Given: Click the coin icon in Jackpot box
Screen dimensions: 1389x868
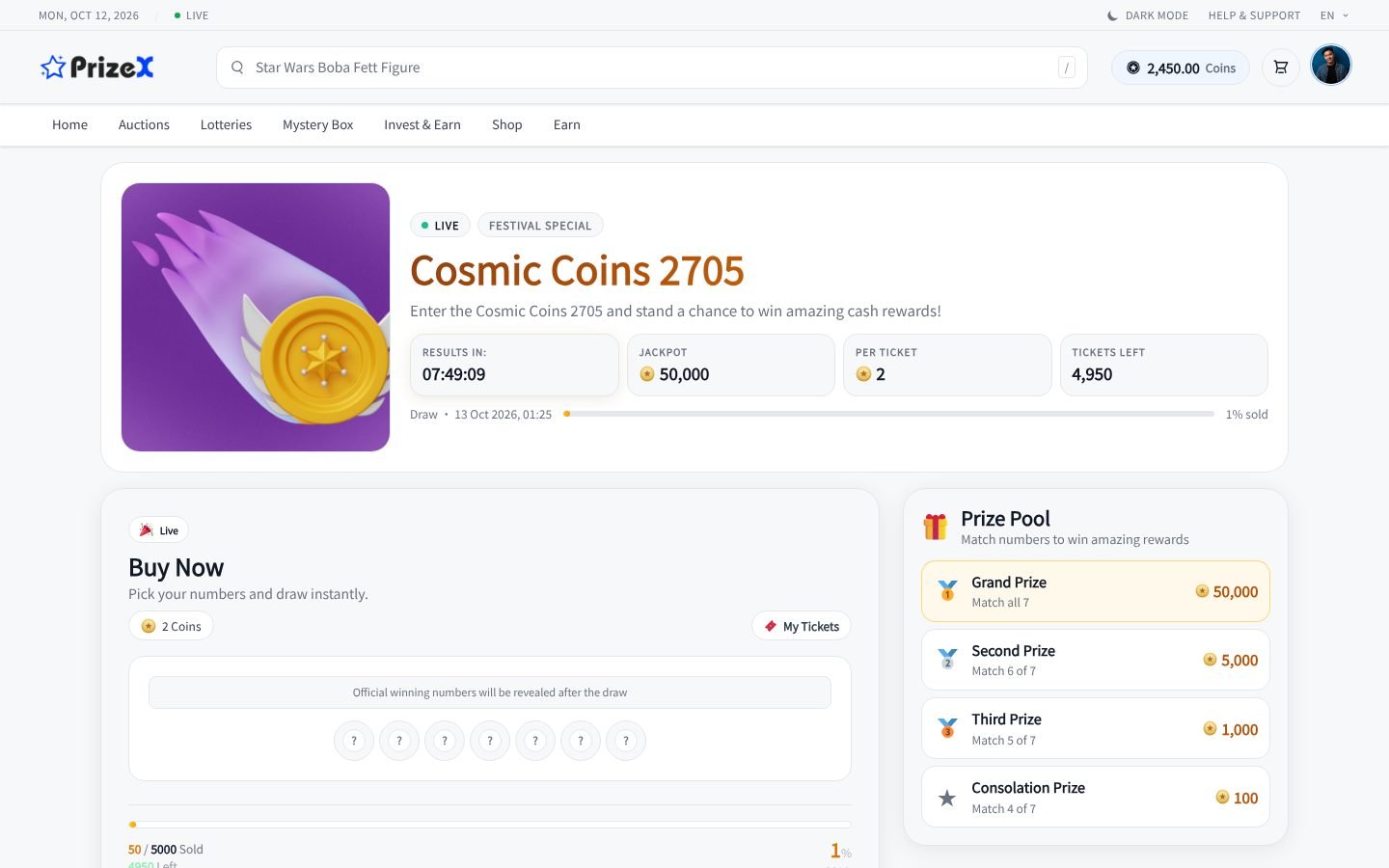Looking at the screenshot, I should coord(647,374).
